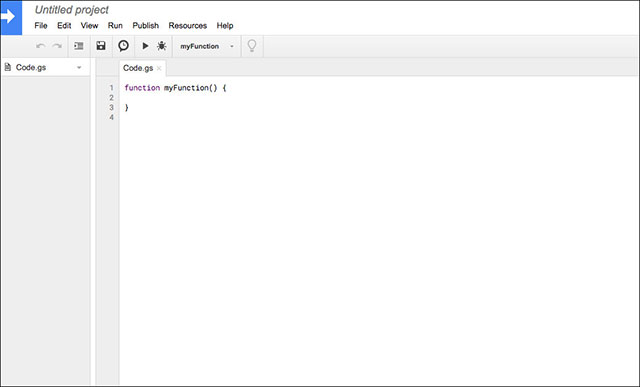Viewport: 640px width, 387px height.
Task: Click the closing brace on line 3
Action: coord(127,107)
